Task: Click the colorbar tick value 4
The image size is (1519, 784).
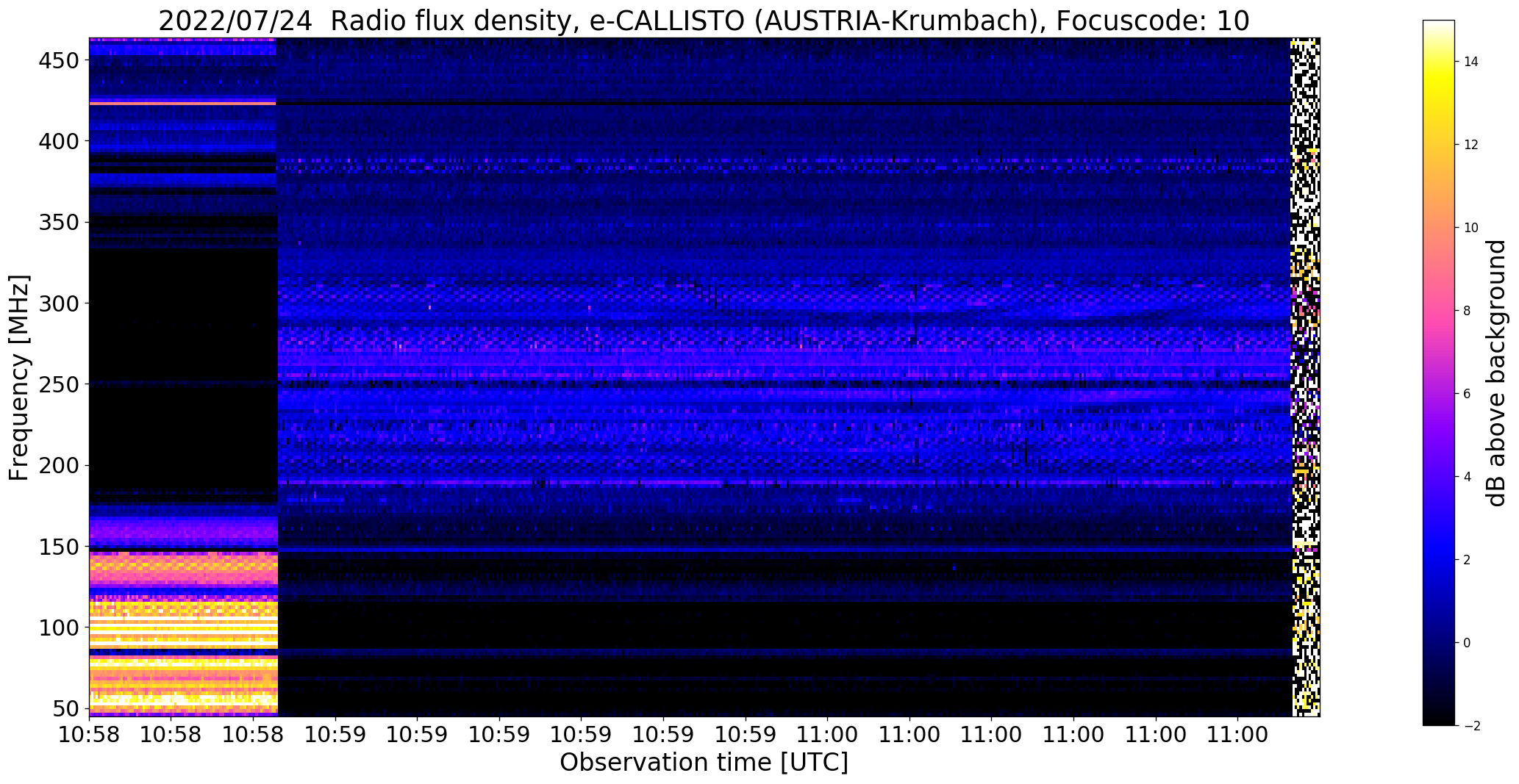Action: coord(1468,477)
